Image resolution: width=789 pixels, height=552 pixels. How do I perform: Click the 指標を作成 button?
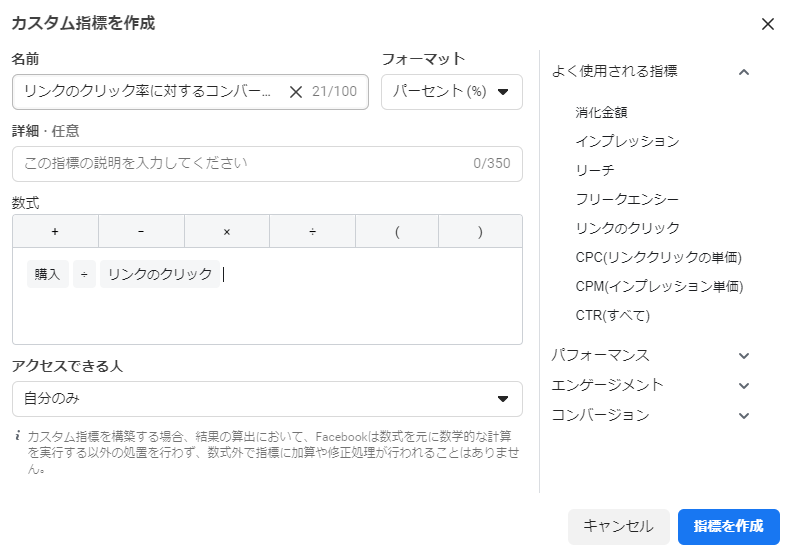(728, 526)
